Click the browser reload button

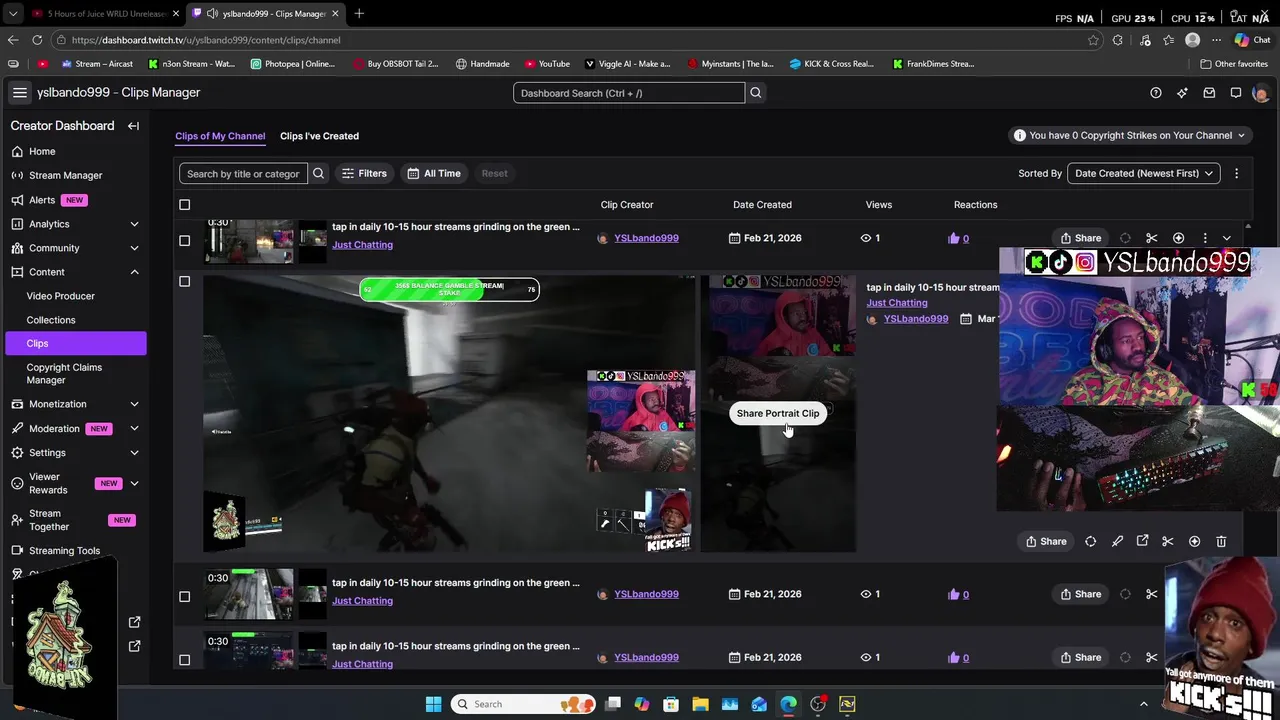click(x=37, y=40)
